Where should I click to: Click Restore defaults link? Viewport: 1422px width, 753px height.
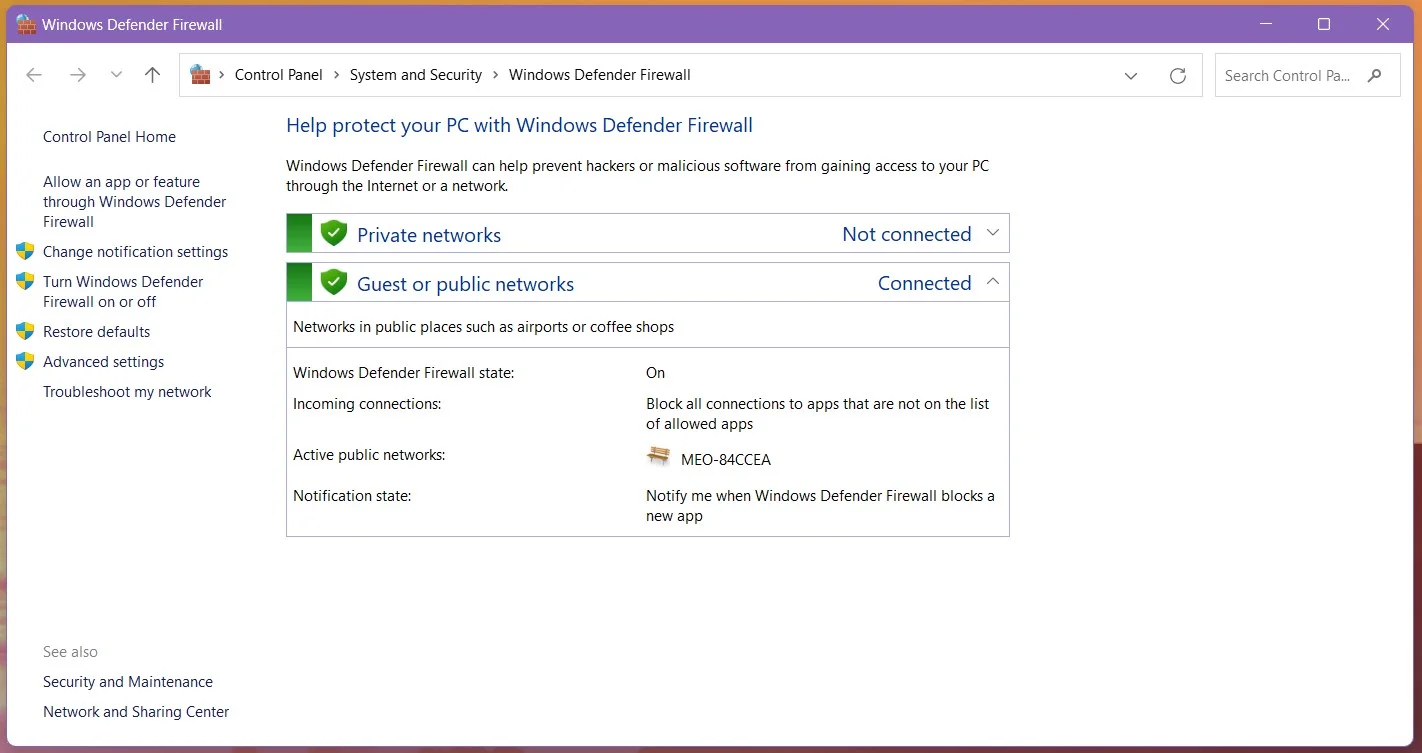coord(96,332)
